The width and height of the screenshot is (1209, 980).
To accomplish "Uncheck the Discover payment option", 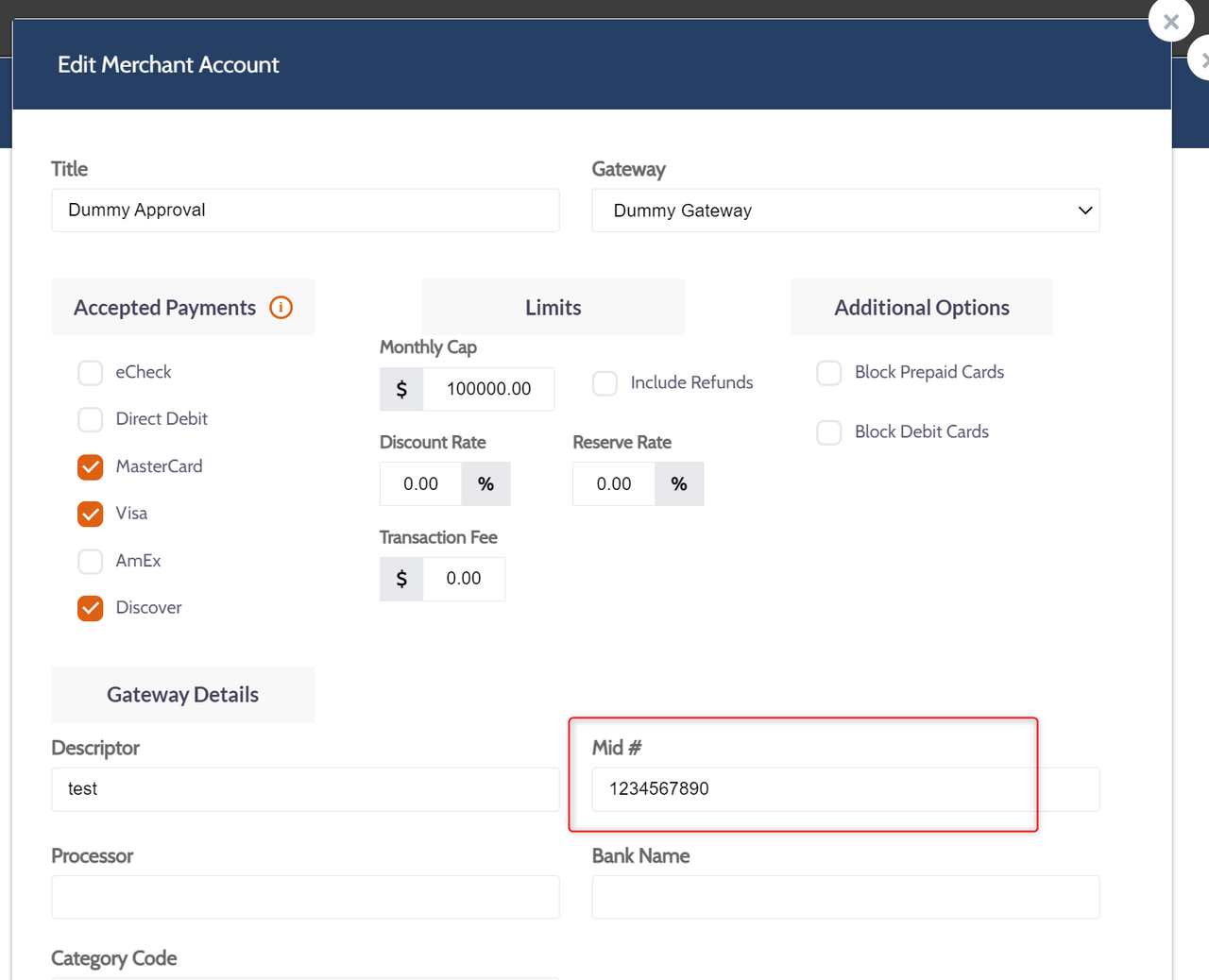I will pyautogui.click(x=91, y=608).
